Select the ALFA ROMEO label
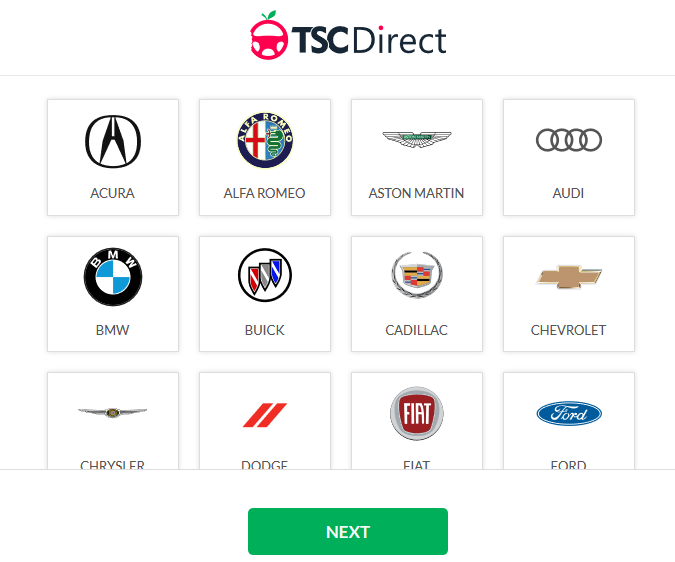Viewport: 675px width, 562px height. pos(264,193)
